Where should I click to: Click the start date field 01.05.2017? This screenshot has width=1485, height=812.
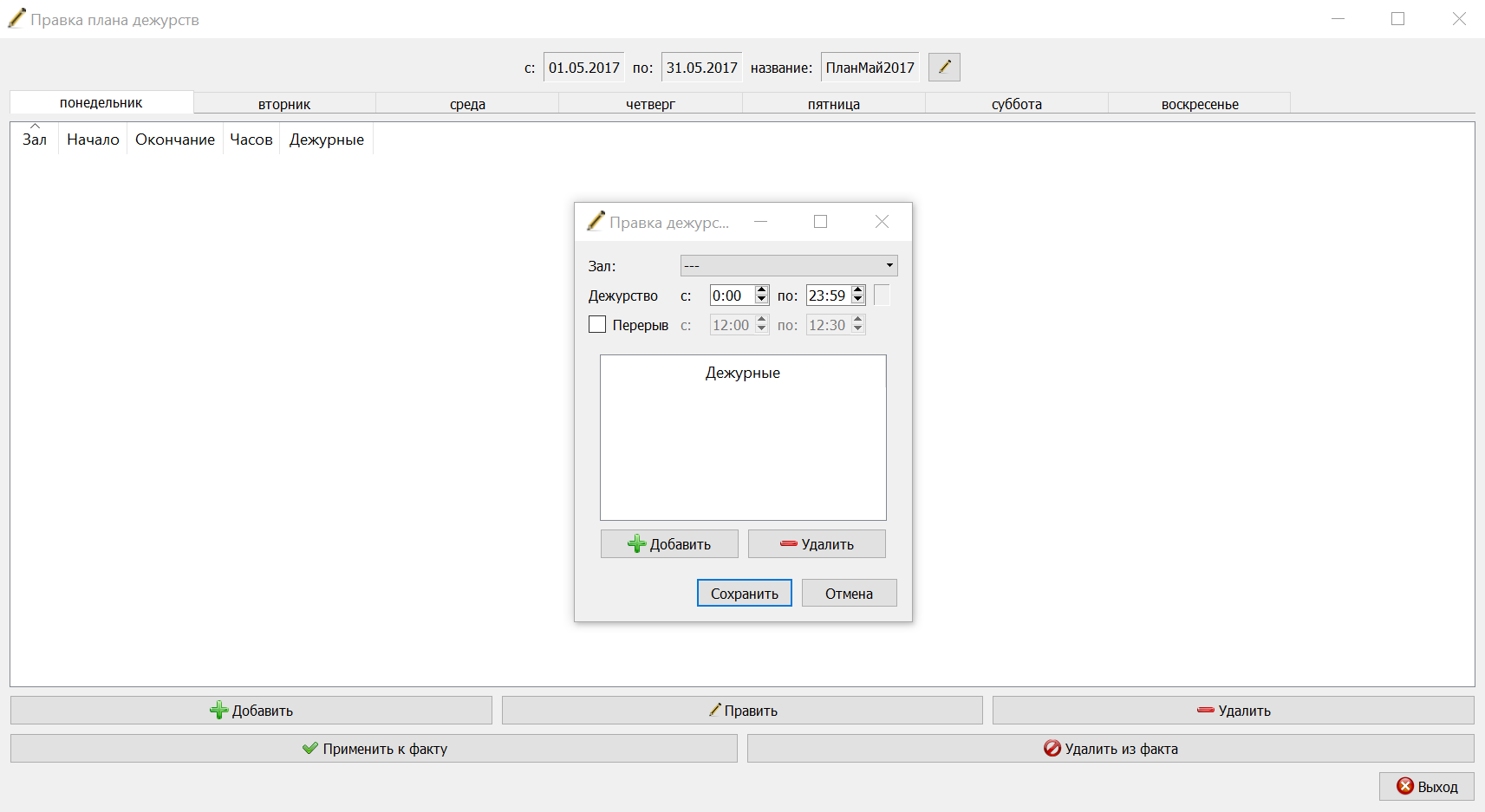point(584,68)
